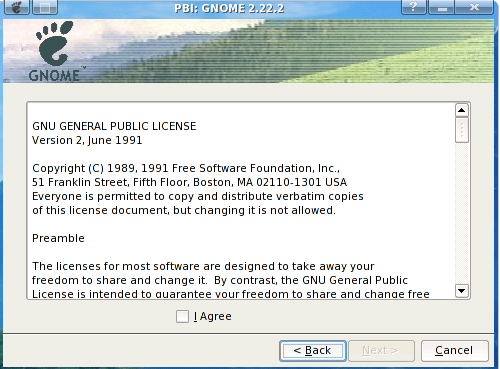Click the license text scrollbar thumb
This screenshot has width=500, height=369.
point(462,130)
